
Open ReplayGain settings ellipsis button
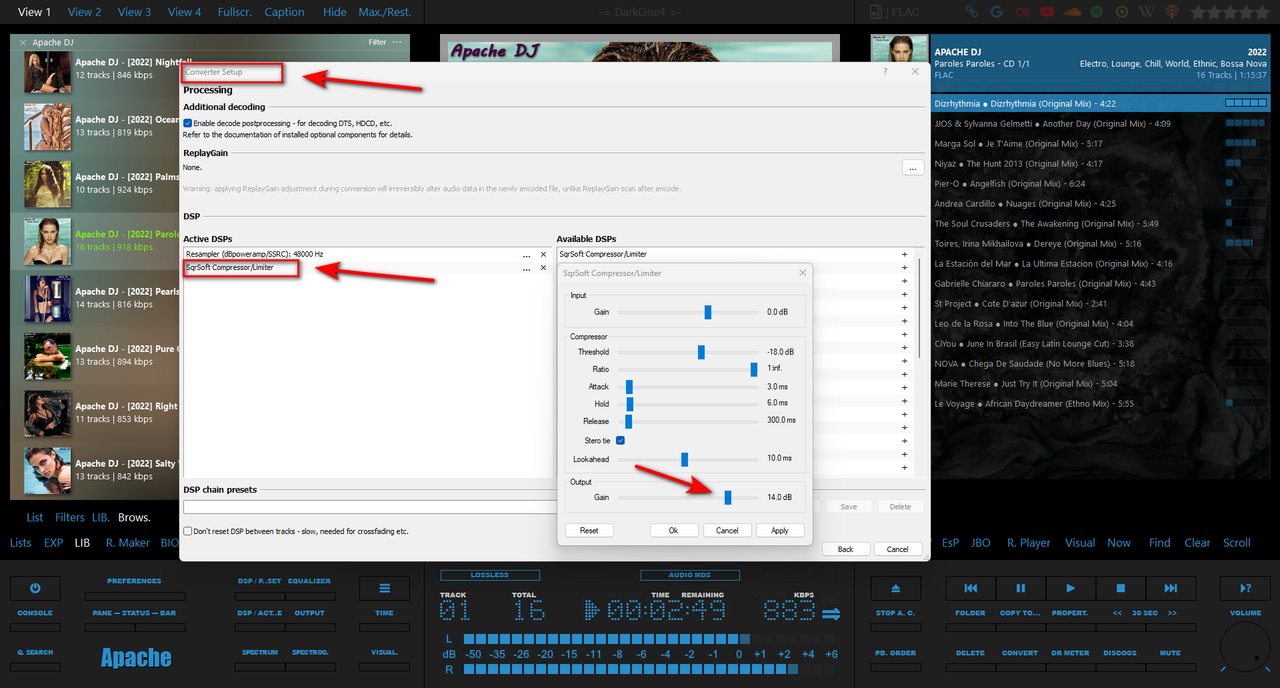[912, 168]
